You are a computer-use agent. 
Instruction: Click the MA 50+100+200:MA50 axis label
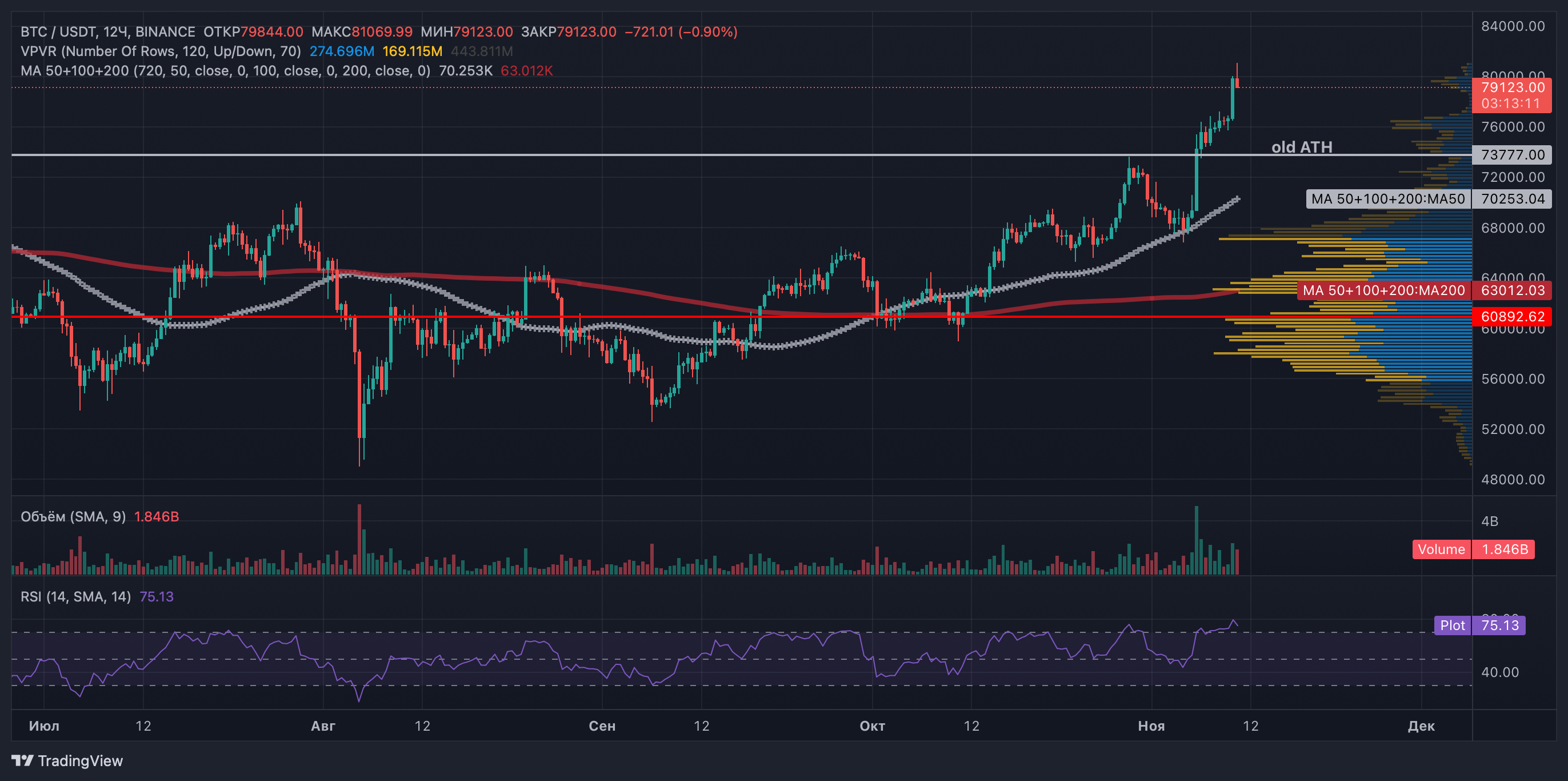coord(1389,198)
